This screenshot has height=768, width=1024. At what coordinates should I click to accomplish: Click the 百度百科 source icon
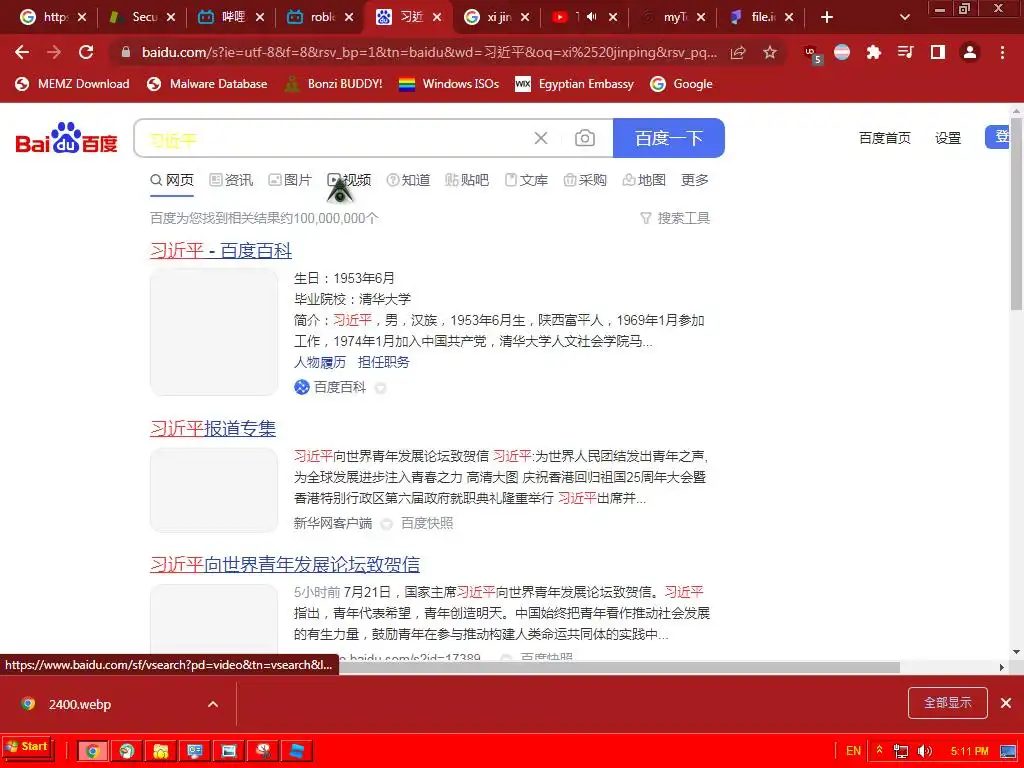pos(302,387)
